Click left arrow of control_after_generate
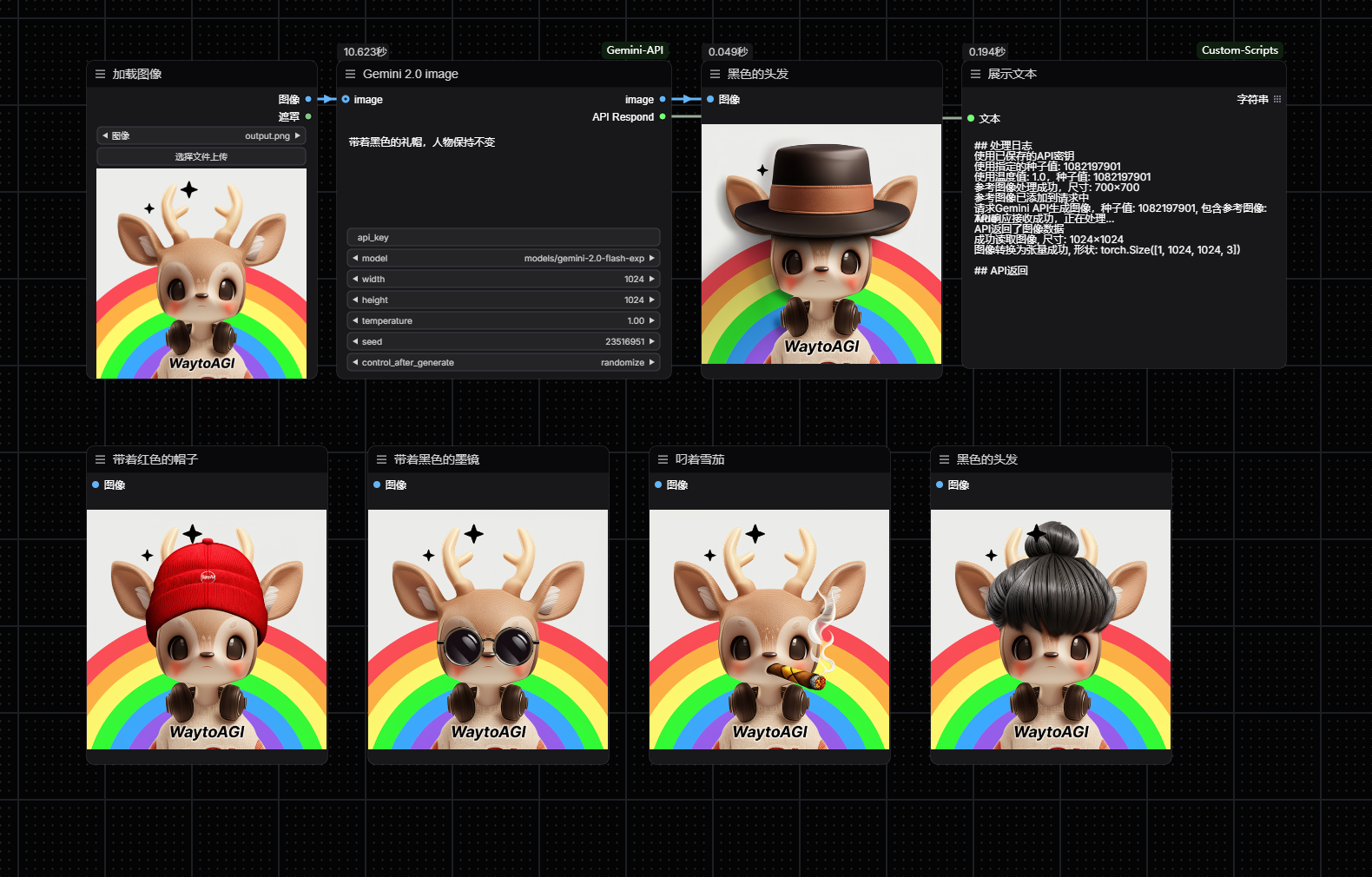Viewport: 1372px width, 877px height. pyautogui.click(x=355, y=362)
